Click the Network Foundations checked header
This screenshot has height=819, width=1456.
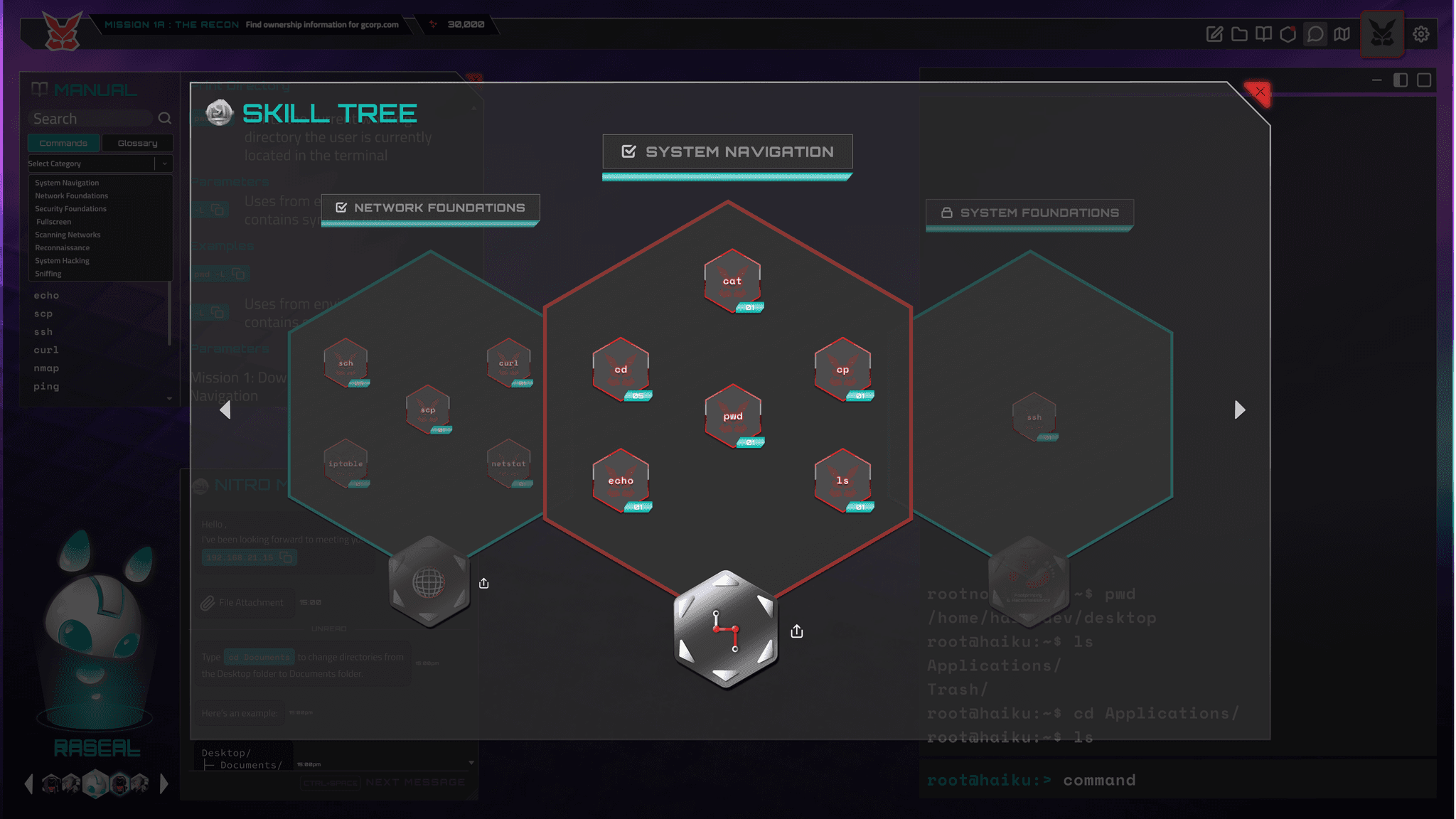click(x=430, y=208)
